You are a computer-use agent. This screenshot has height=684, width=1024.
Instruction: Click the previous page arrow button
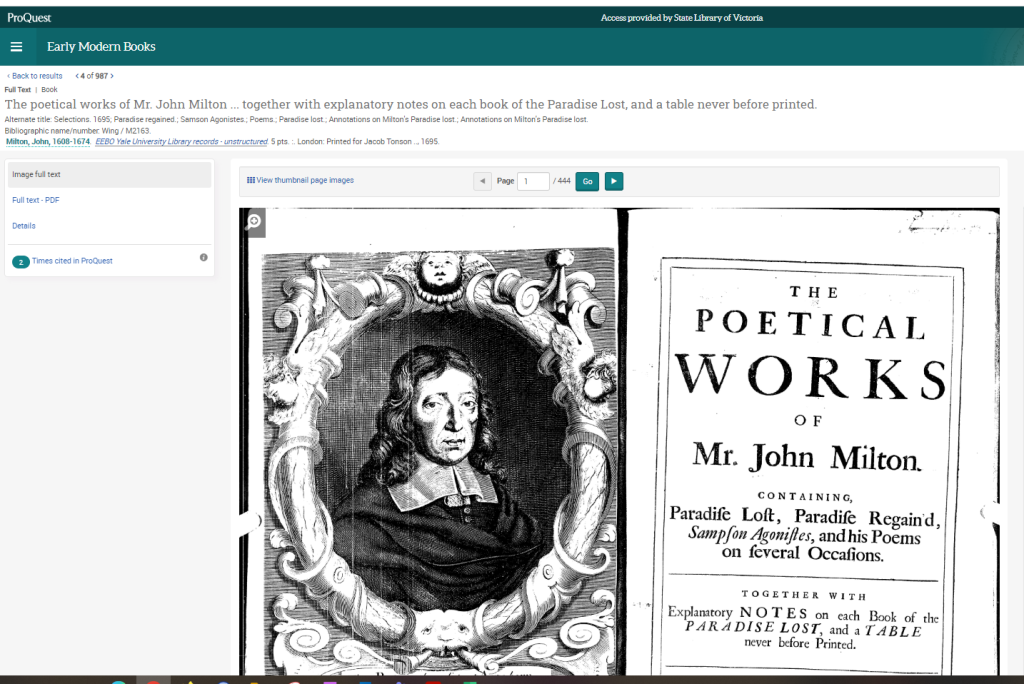tap(482, 181)
